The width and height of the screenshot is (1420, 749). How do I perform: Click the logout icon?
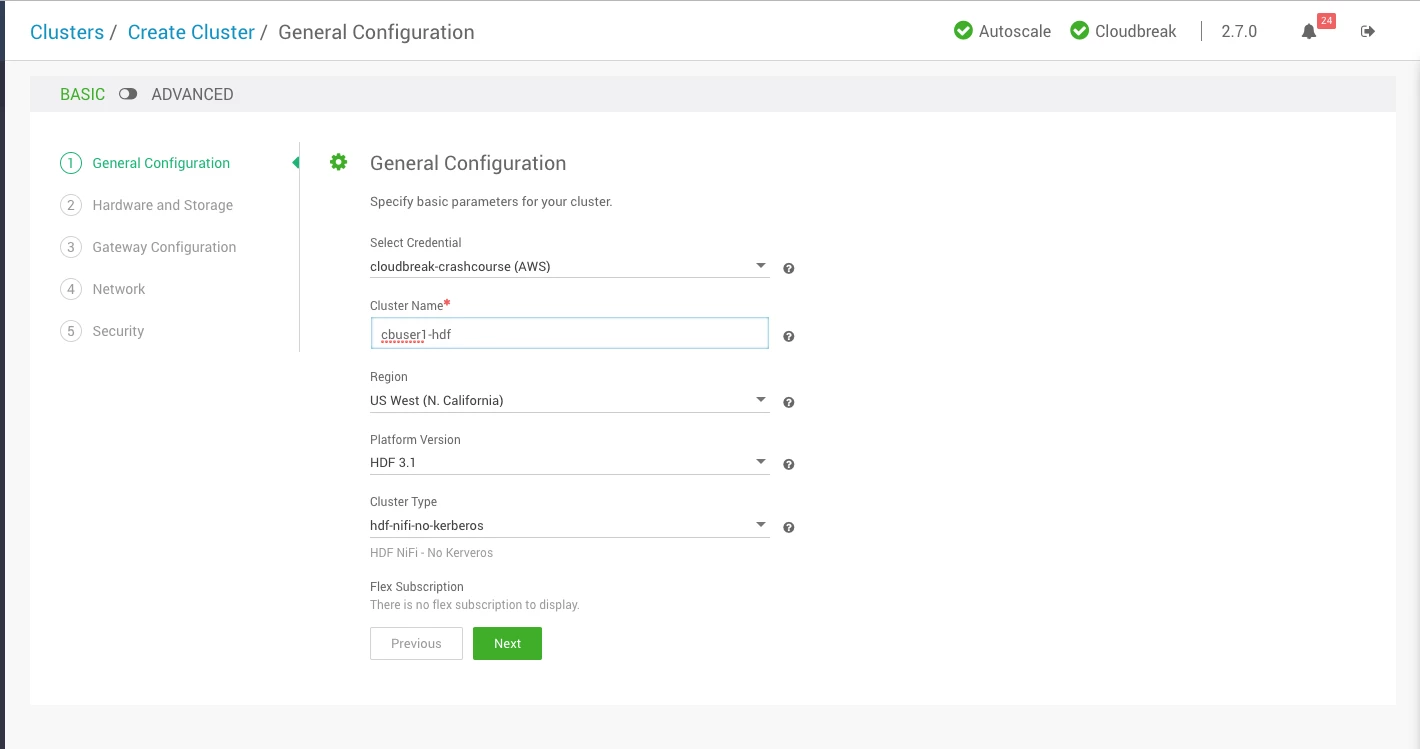click(1368, 31)
